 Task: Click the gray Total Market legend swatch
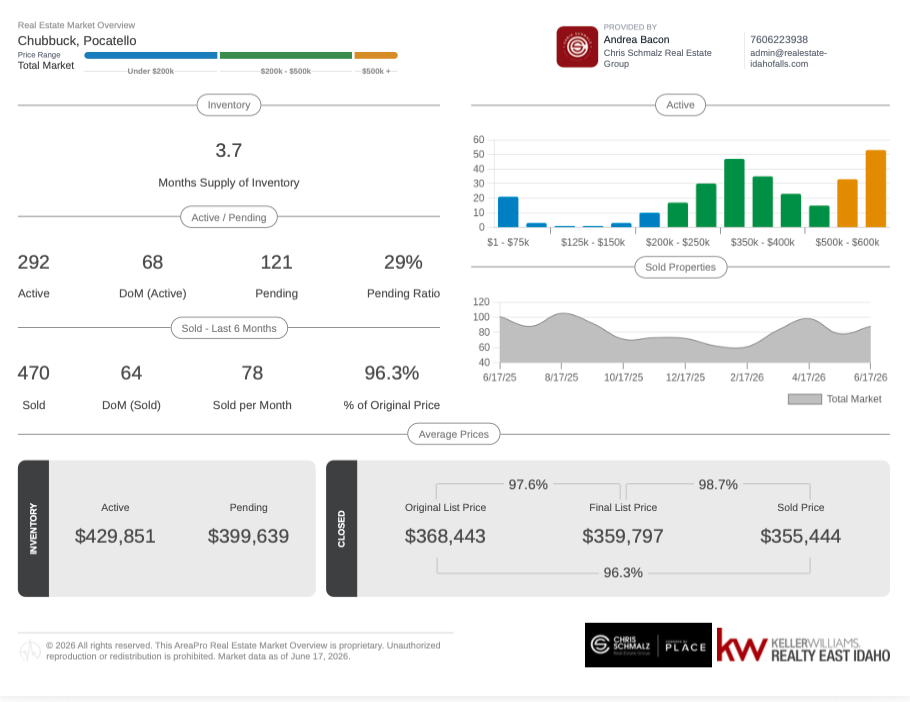coord(804,399)
